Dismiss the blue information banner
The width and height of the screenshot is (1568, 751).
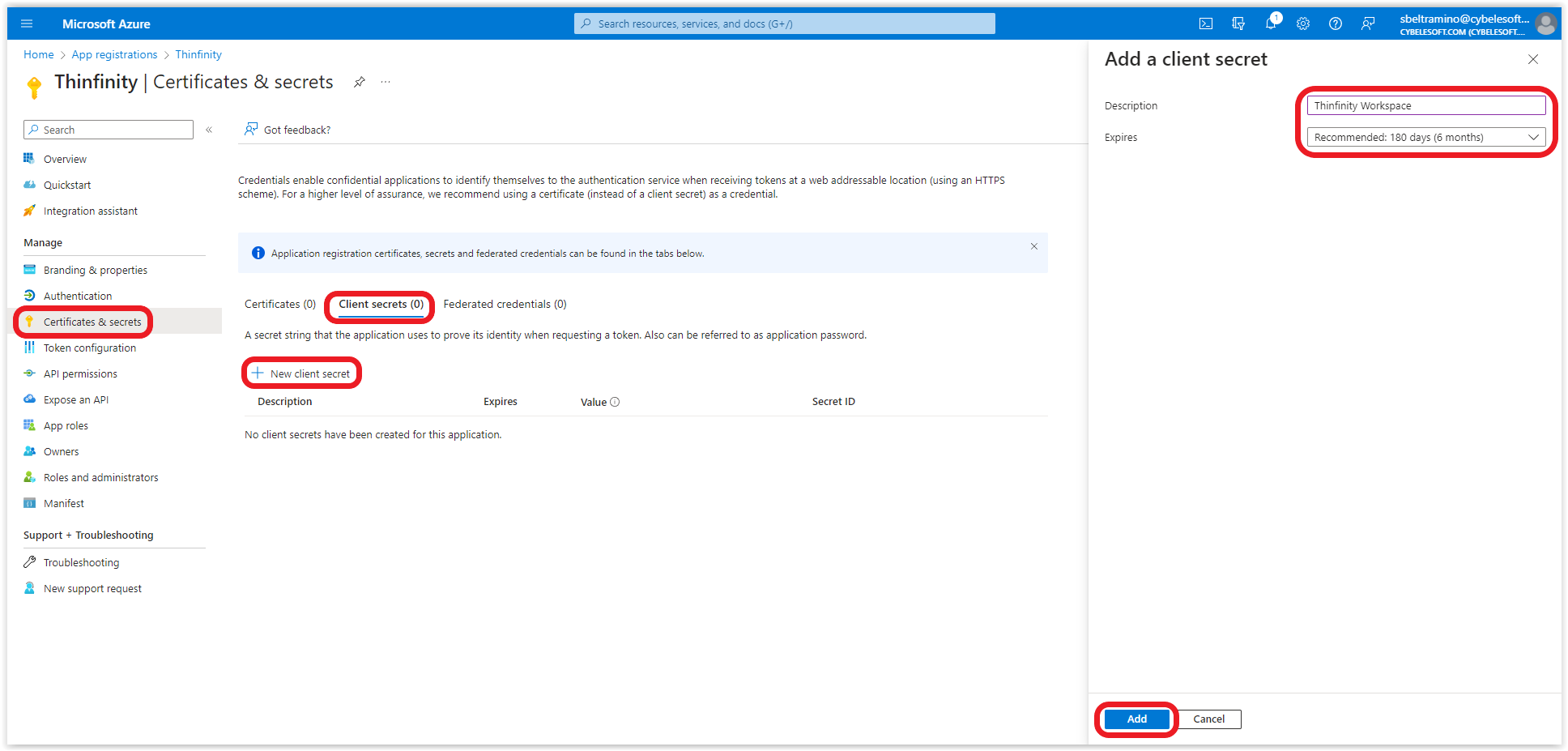[1034, 246]
